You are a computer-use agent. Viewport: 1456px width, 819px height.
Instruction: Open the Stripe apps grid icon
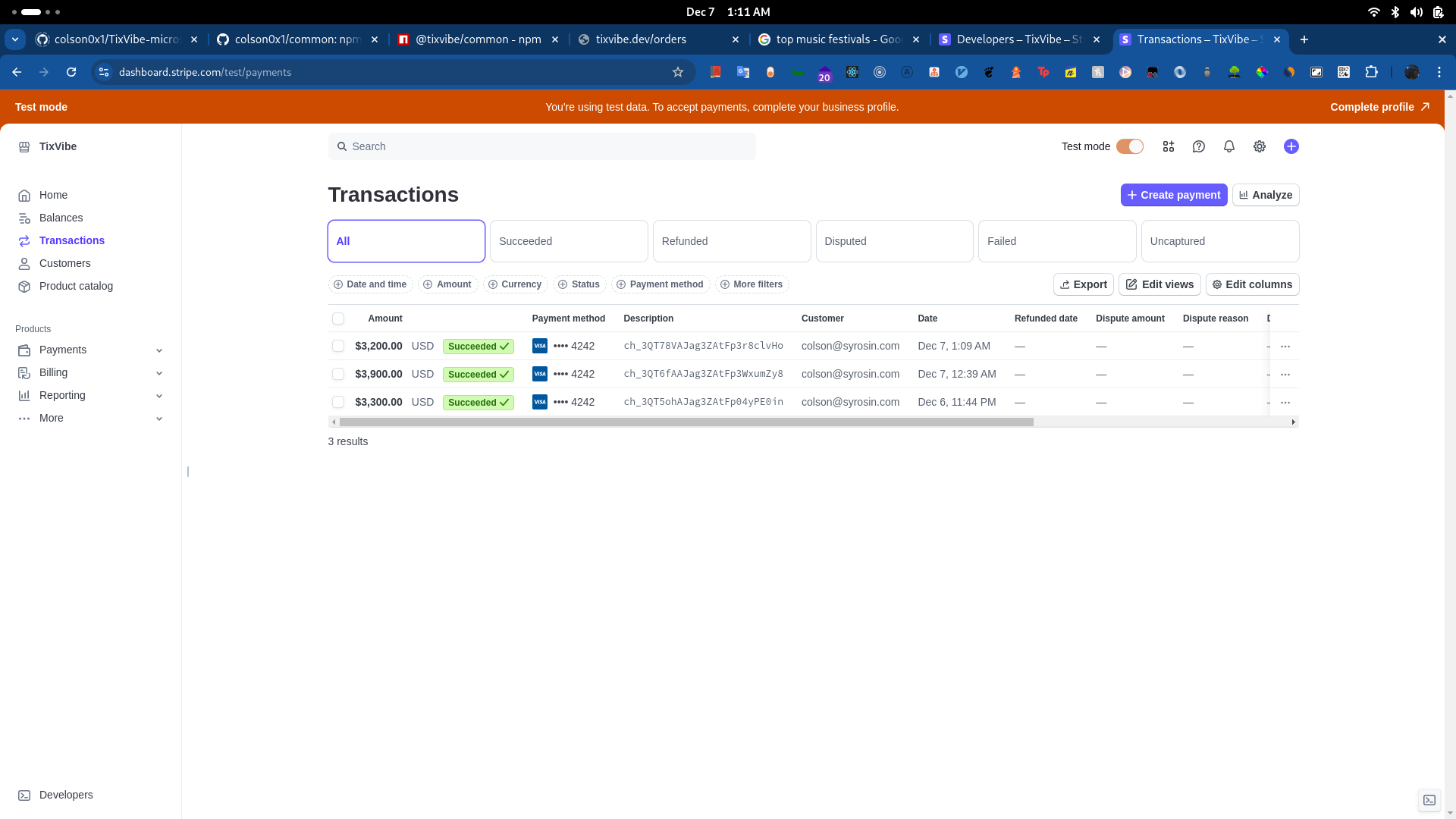pos(1169,146)
